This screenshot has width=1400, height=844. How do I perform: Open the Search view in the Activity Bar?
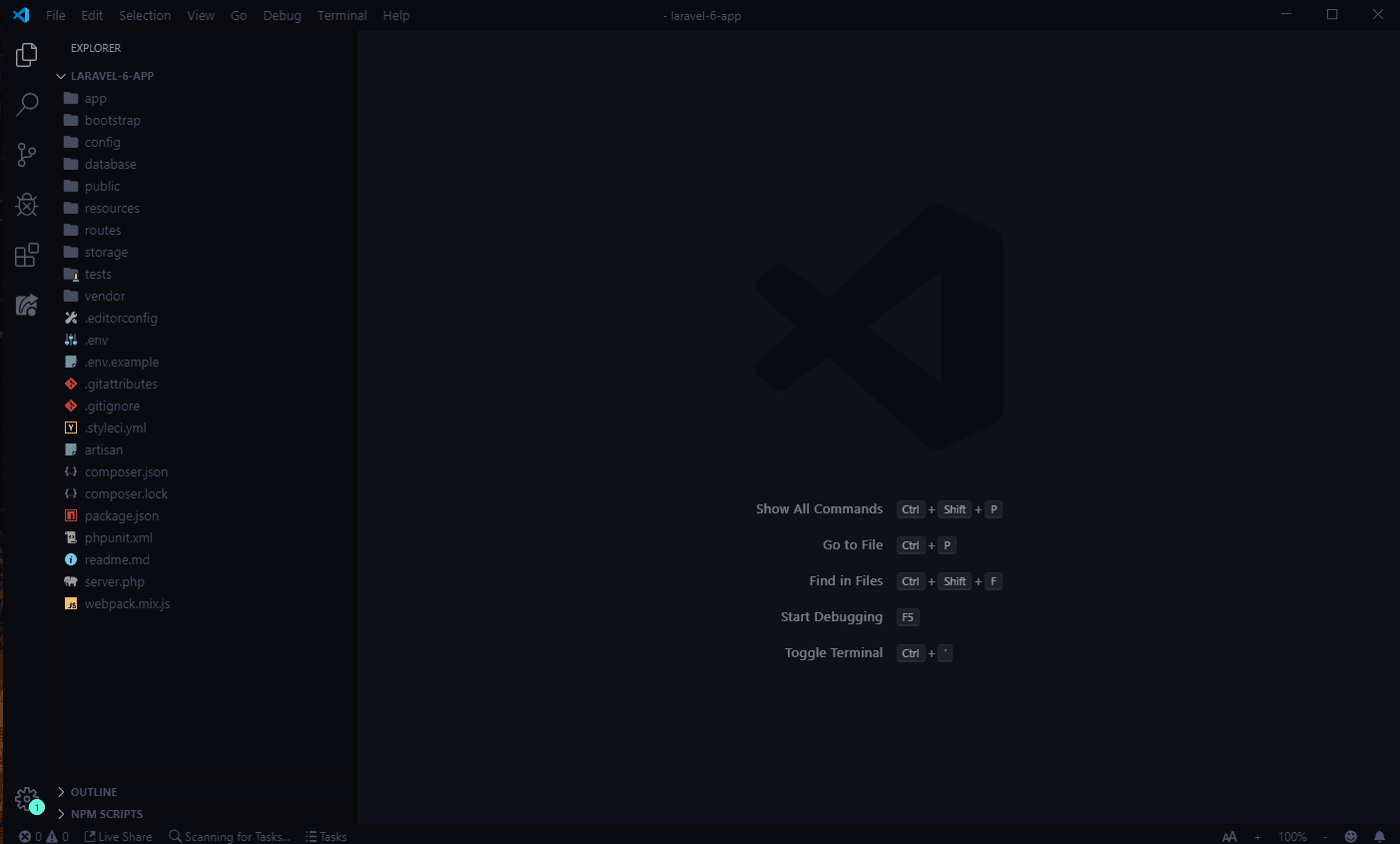click(x=27, y=104)
